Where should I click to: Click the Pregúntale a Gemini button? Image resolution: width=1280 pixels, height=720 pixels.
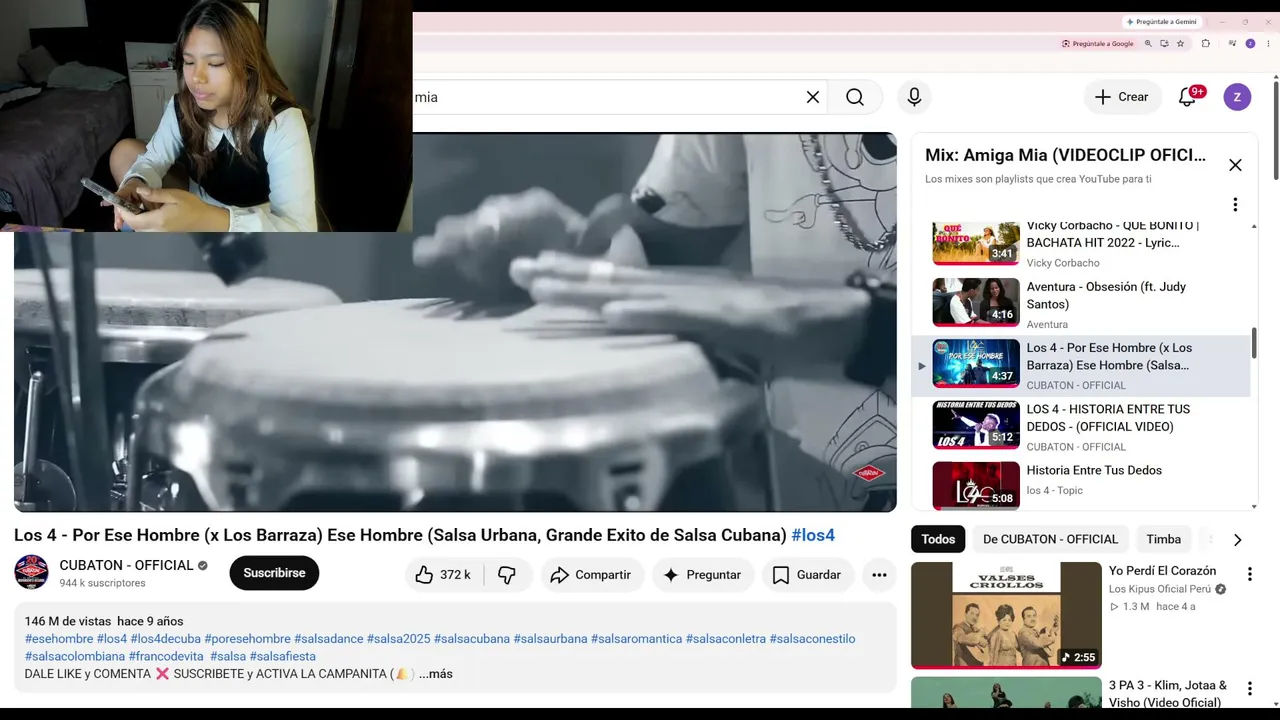click(1161, 22)
